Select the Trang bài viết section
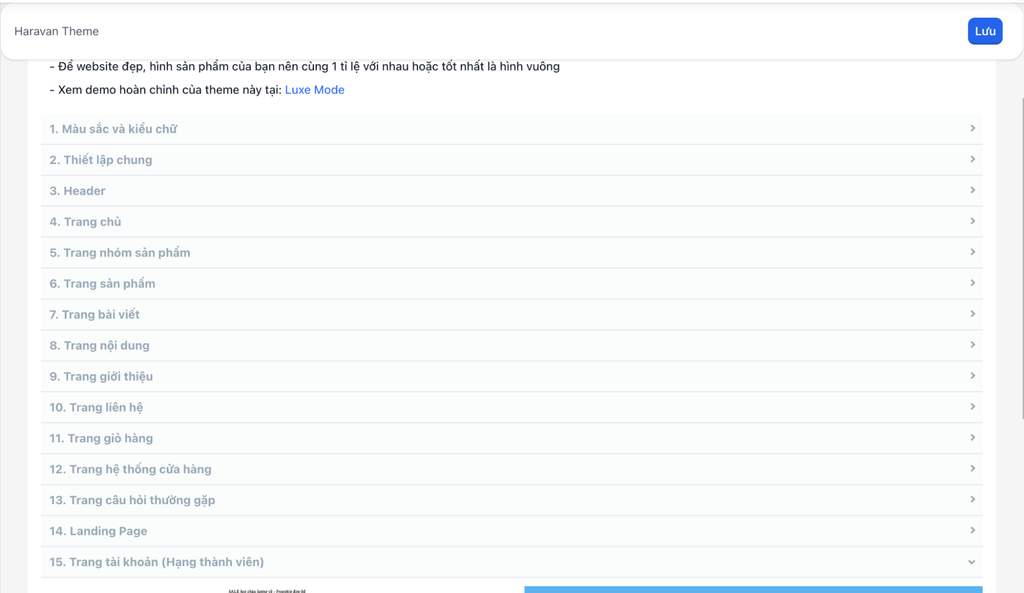The height and width of the screenshot is (593, 1024). 95,315
